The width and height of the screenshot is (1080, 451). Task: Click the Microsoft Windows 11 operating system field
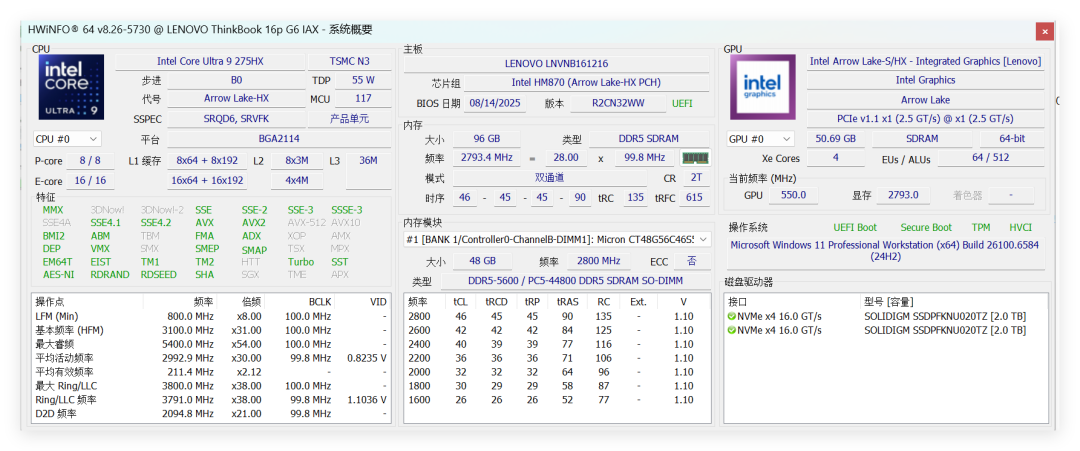pos(884,249)
